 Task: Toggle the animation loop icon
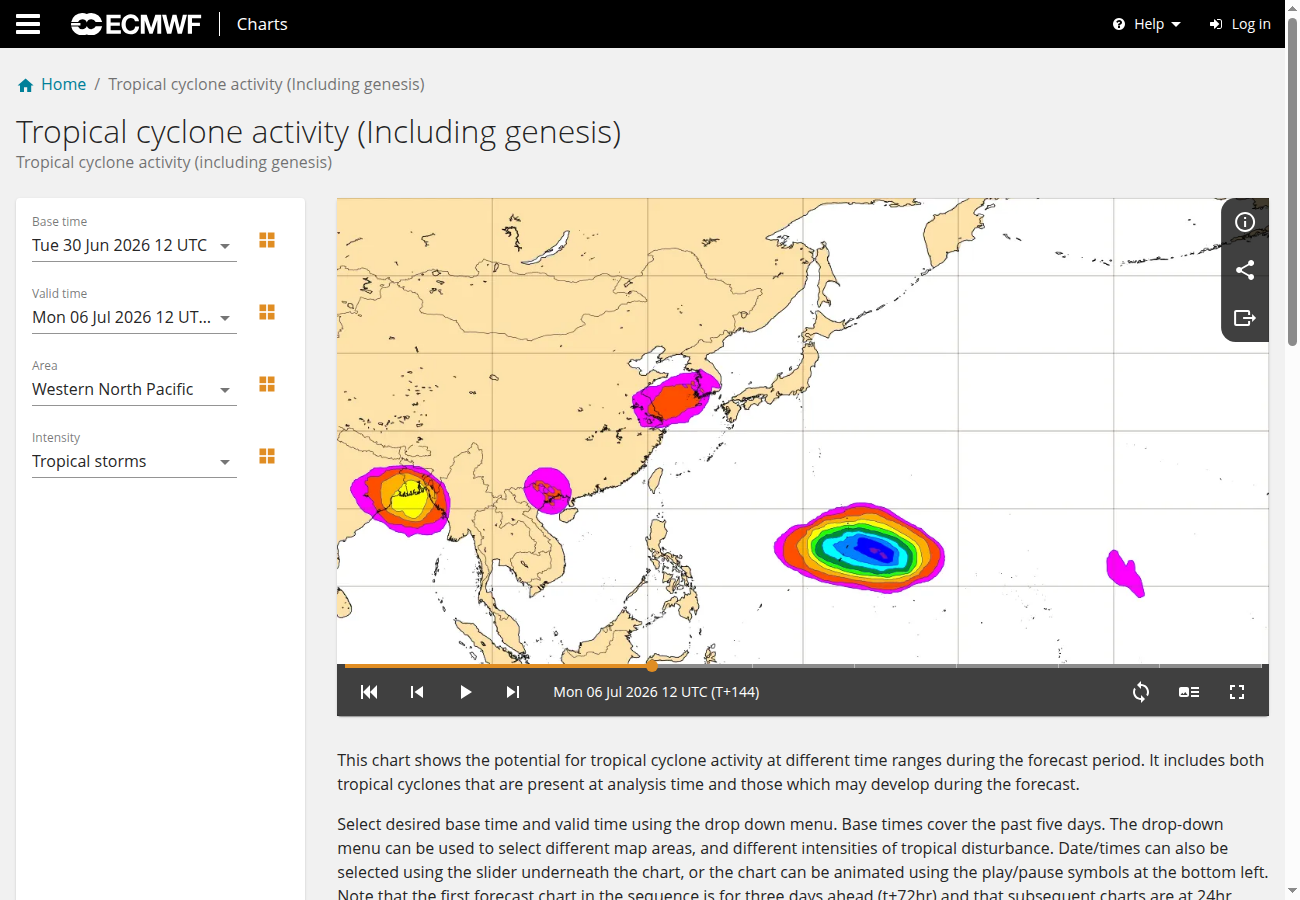1141,692
